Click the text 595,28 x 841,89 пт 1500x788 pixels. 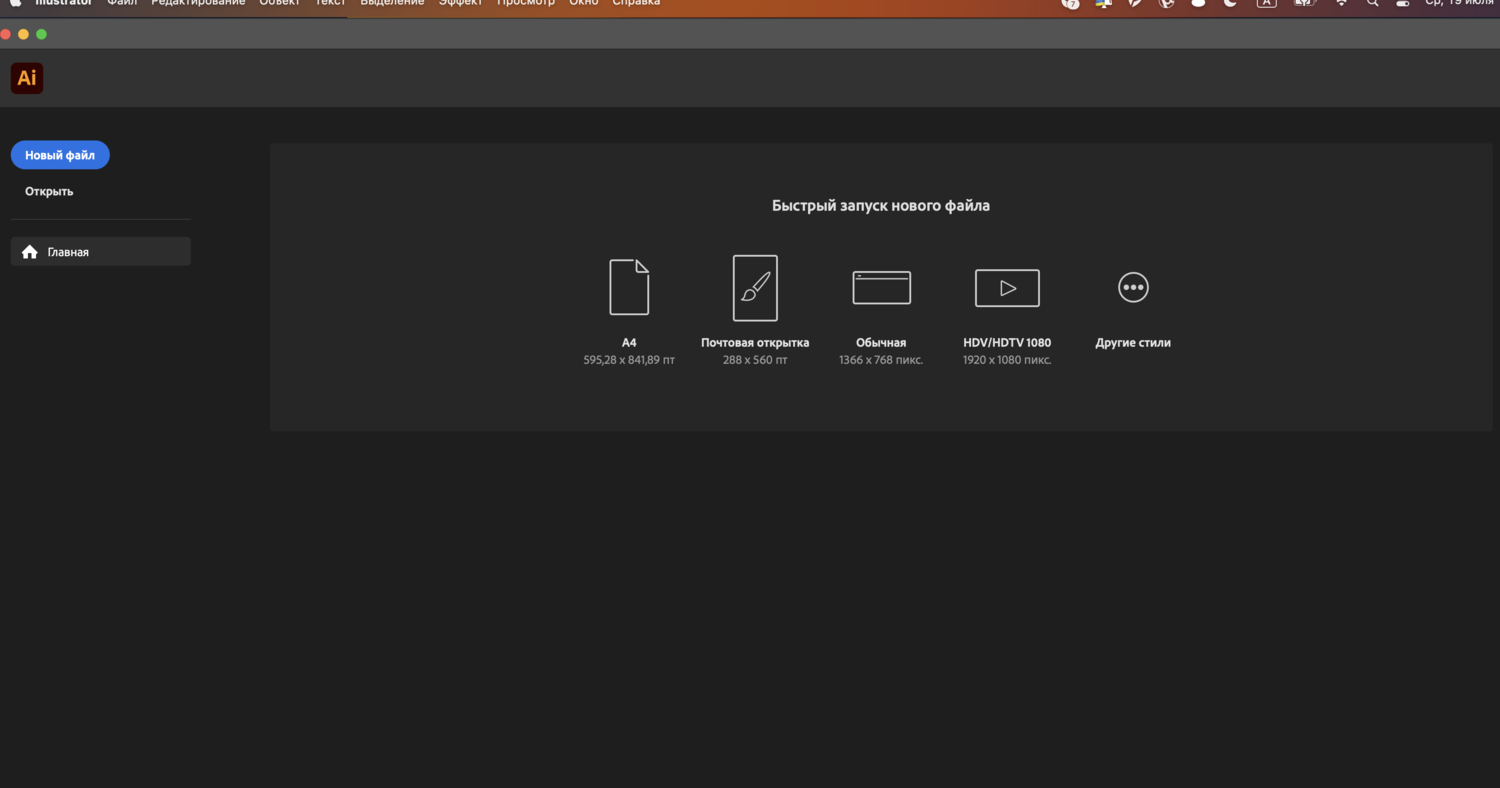629,360
